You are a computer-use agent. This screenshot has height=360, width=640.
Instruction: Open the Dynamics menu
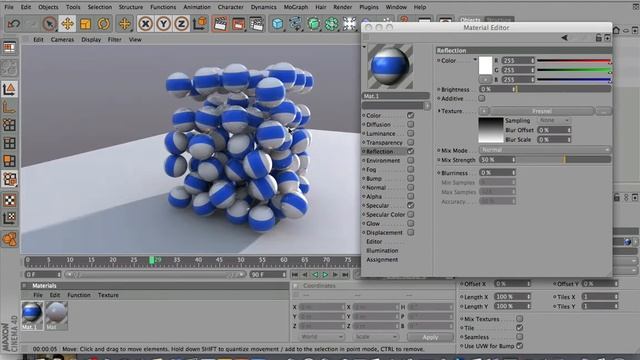pos(263,7)
